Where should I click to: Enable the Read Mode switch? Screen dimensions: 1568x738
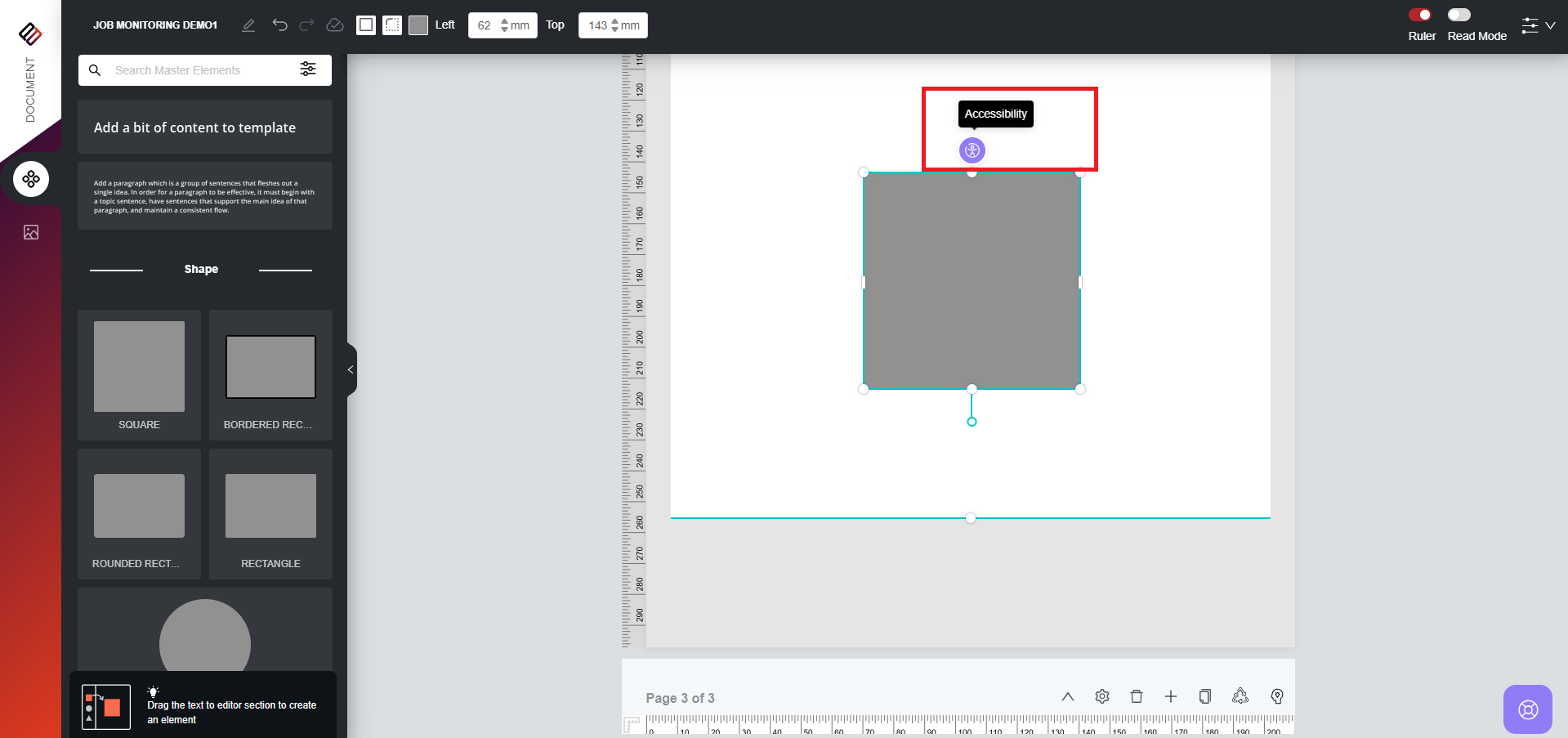point(1459,15)
